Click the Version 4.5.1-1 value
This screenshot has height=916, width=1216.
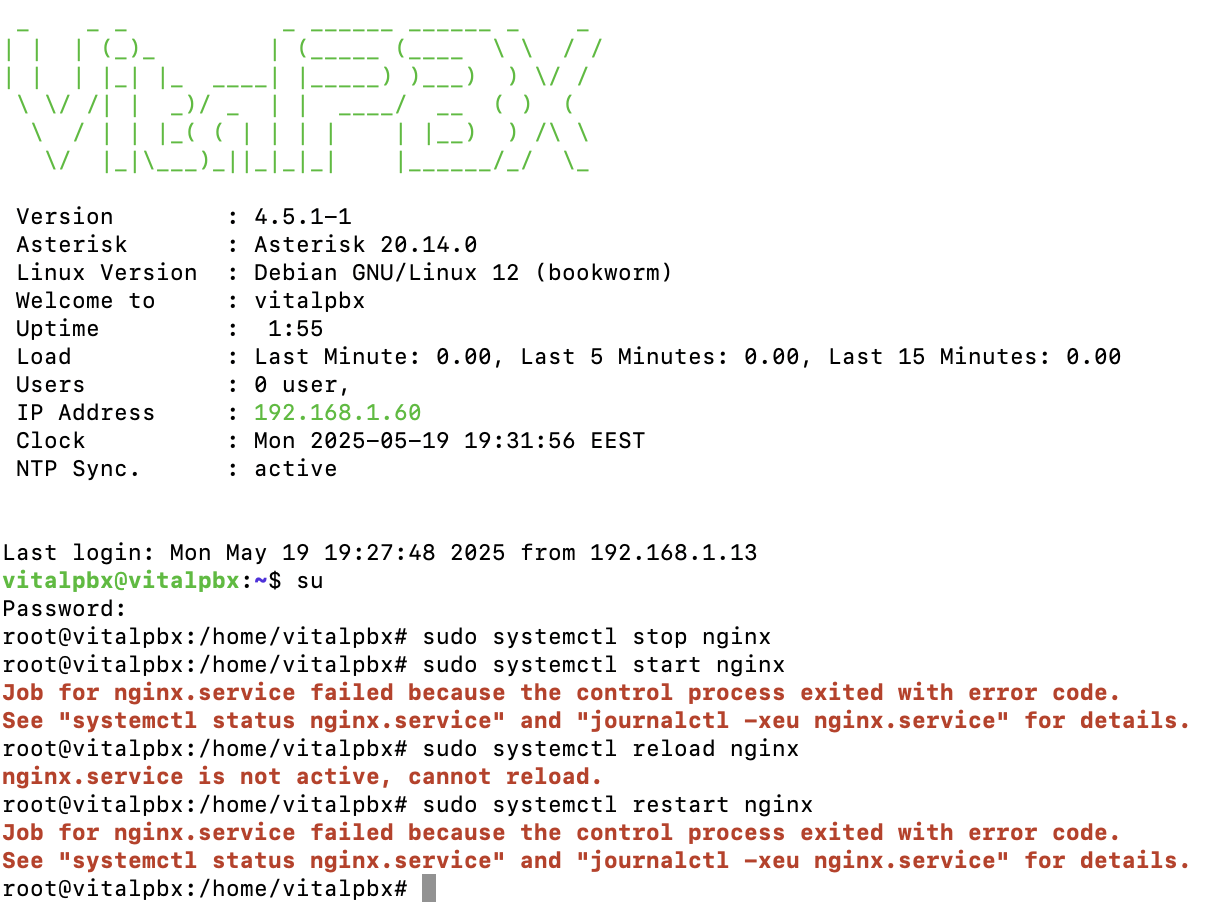click(302, 217)
